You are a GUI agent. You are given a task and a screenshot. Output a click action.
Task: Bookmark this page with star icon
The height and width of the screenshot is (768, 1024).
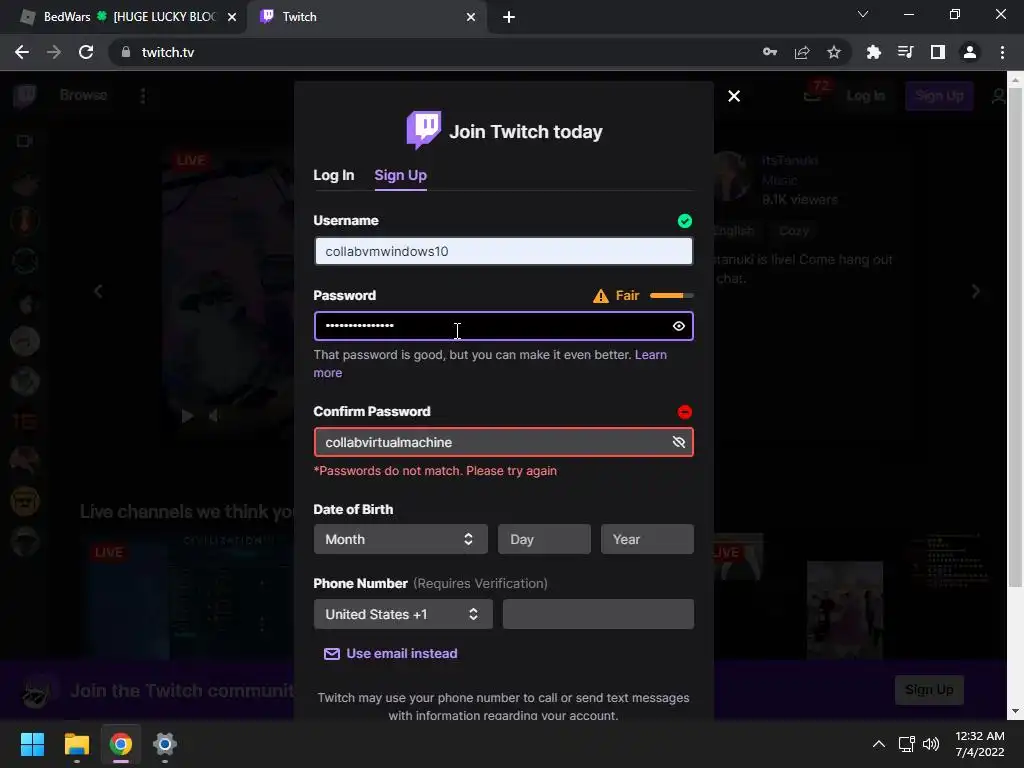pos(834,52)
